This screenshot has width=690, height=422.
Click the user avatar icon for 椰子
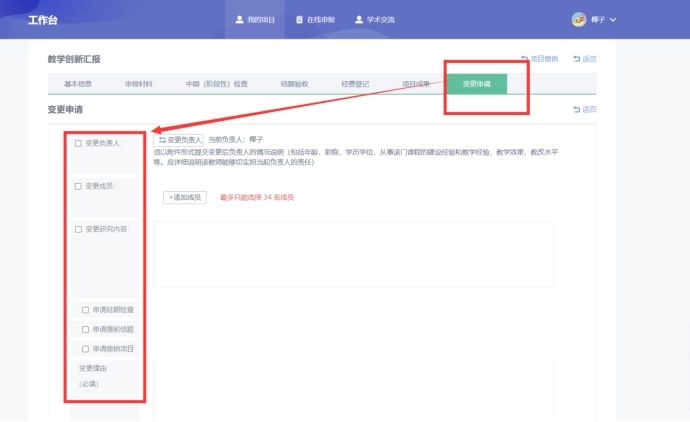point(578,19)
